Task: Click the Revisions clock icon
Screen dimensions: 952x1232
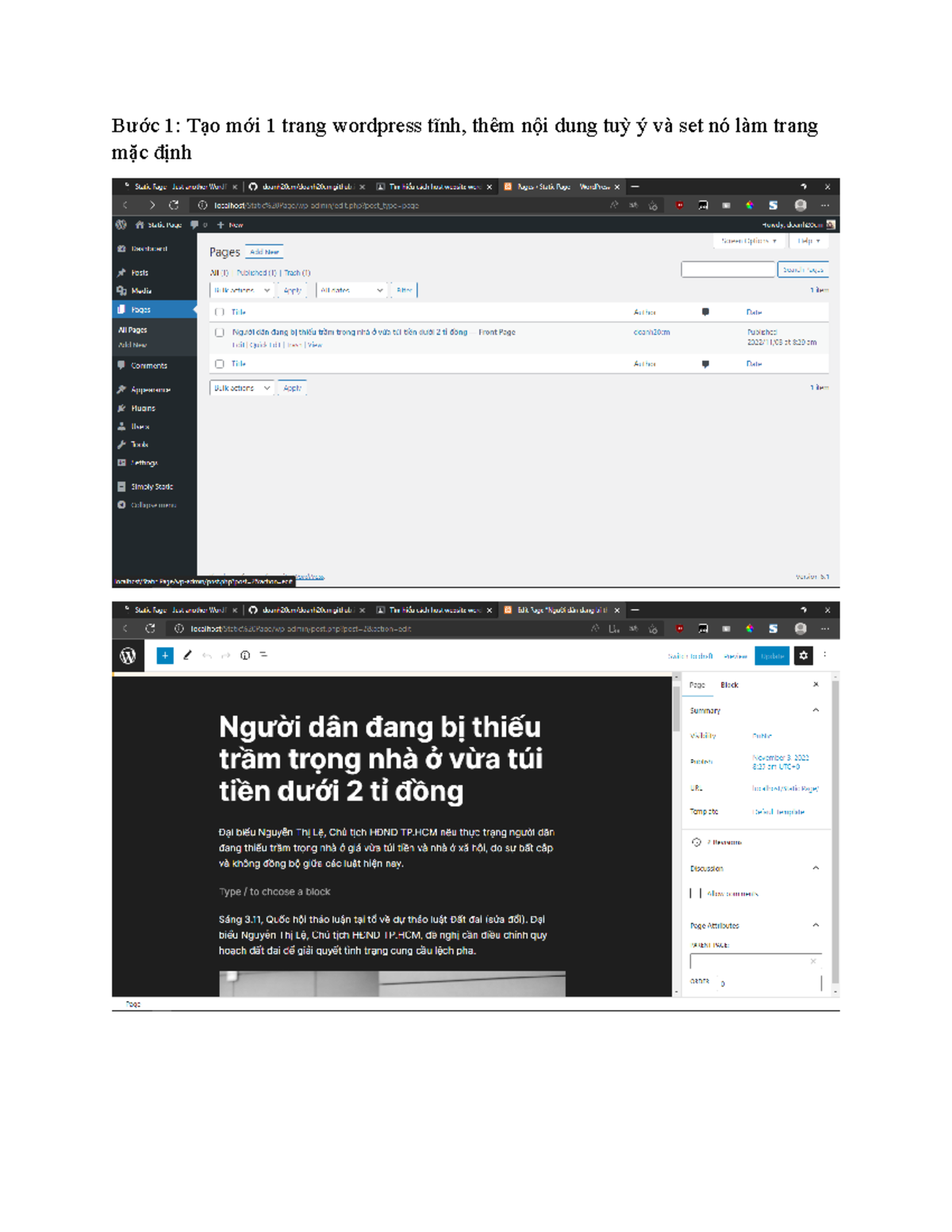Action: tap(697, 842)
